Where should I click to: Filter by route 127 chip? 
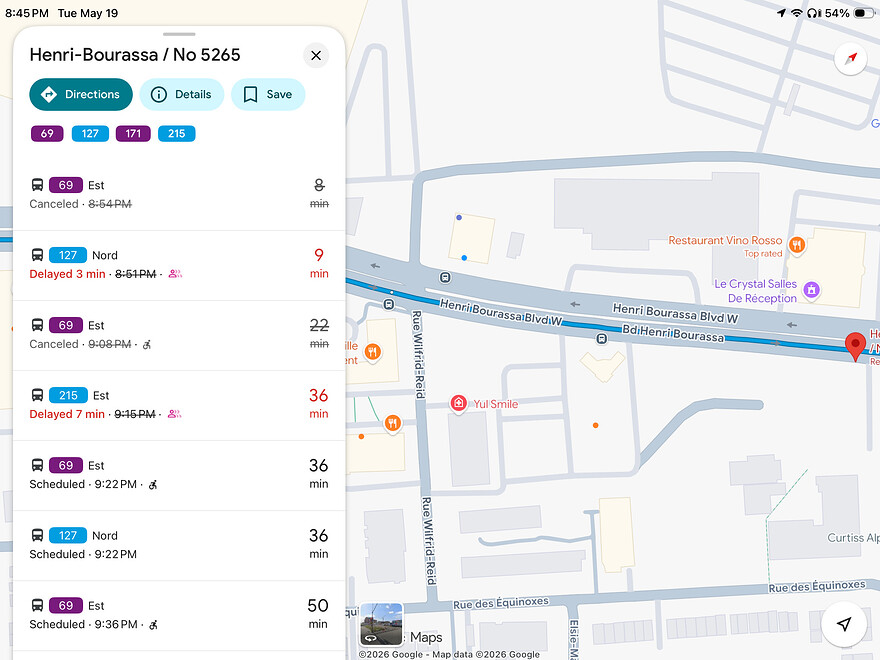click(90, 134)
